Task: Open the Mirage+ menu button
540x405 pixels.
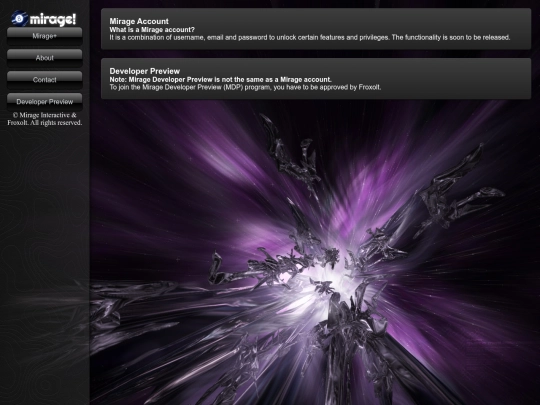Action: point(44,36)
